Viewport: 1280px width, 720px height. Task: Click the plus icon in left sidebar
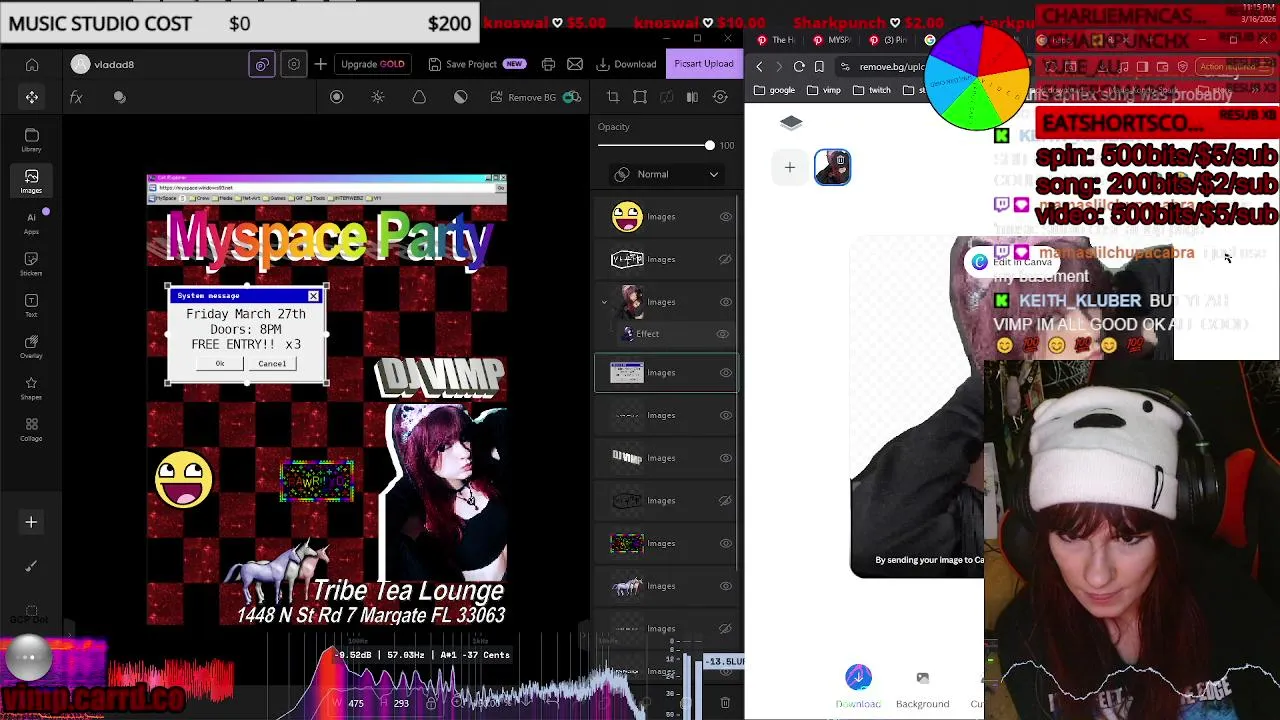[31, 522]
